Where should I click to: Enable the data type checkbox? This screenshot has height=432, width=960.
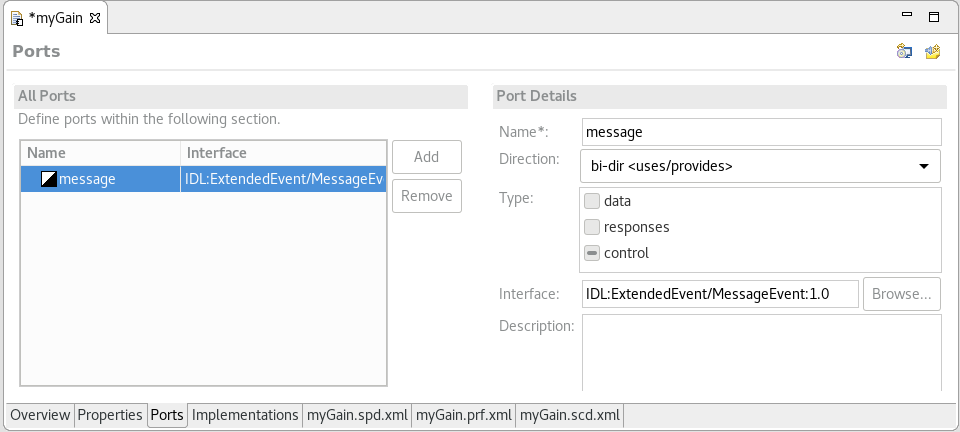point(592,201)
